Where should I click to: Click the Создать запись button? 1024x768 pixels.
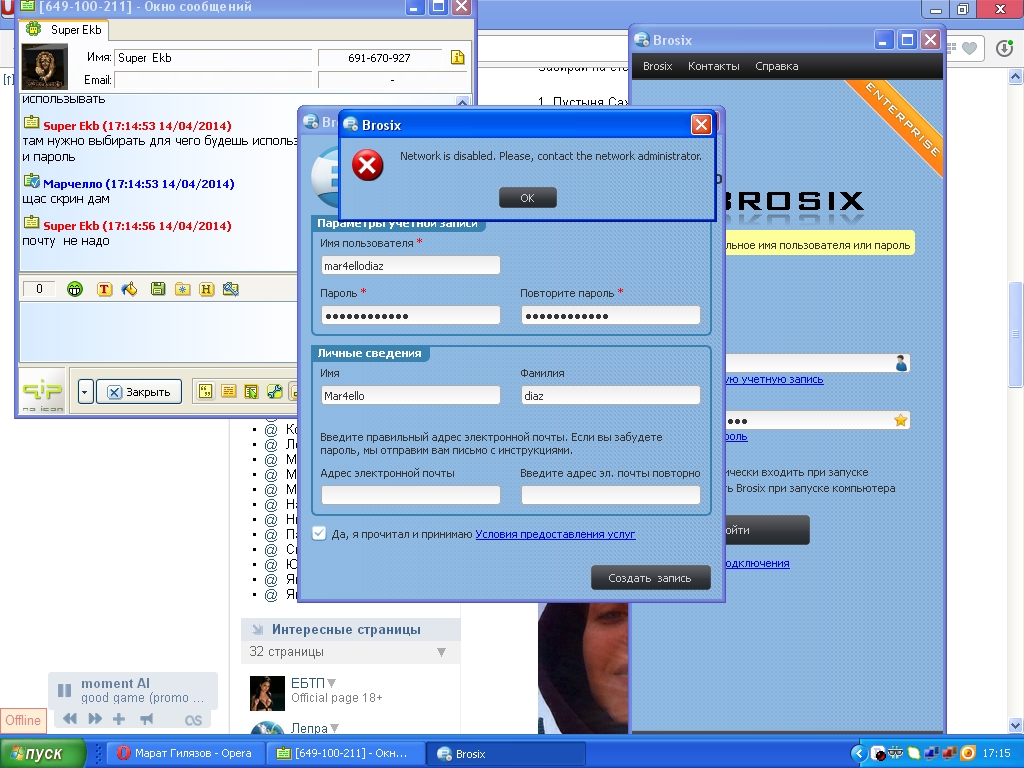click(x=650, y=578)
